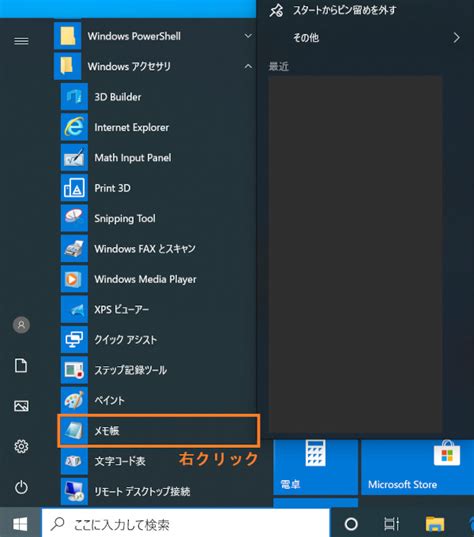Open Pictures from Start sidebar
This screenshot has width=474, height=537.
[21, 406]
